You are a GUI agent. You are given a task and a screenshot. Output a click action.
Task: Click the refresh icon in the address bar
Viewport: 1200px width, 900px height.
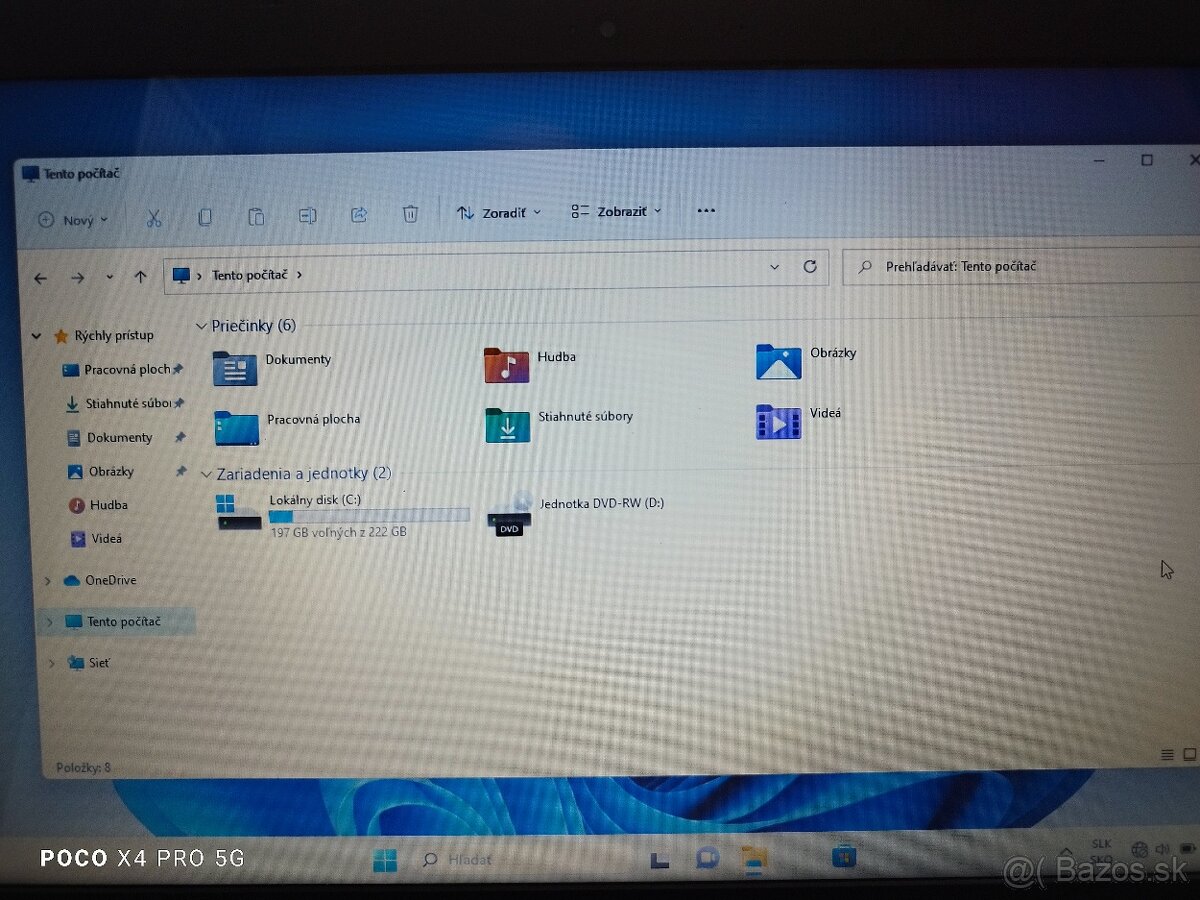810,267
